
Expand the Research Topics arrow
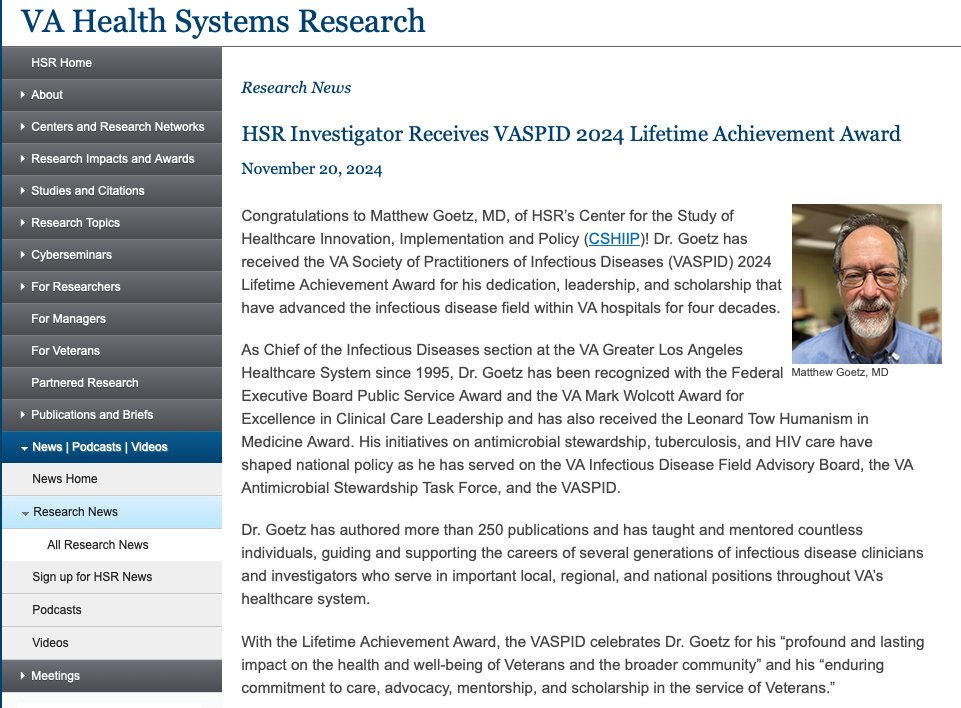click(x=23, y=223)
